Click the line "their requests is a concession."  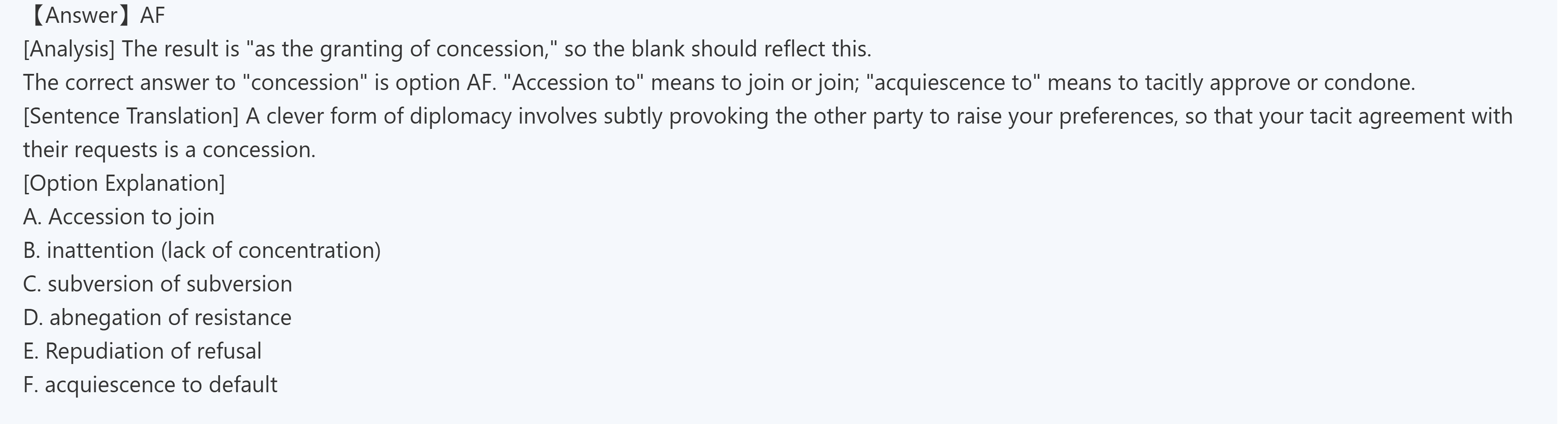169,150
